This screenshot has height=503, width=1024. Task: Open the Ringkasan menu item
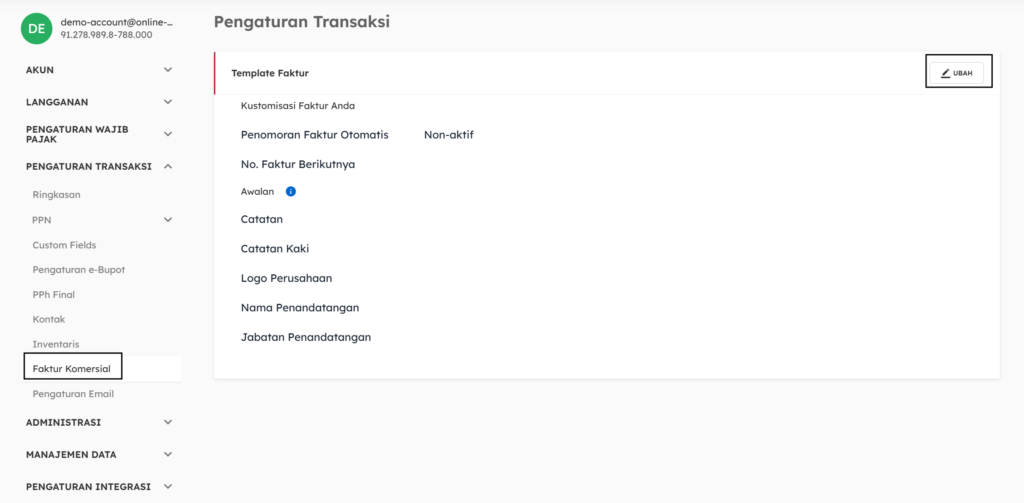pos(56,195)
